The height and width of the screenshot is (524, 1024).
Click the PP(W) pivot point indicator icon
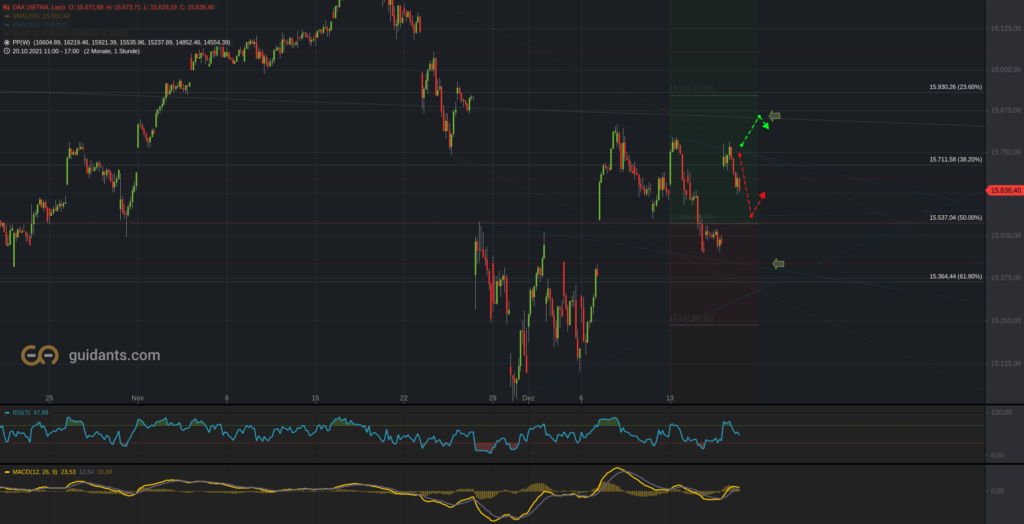click(7, 42)
